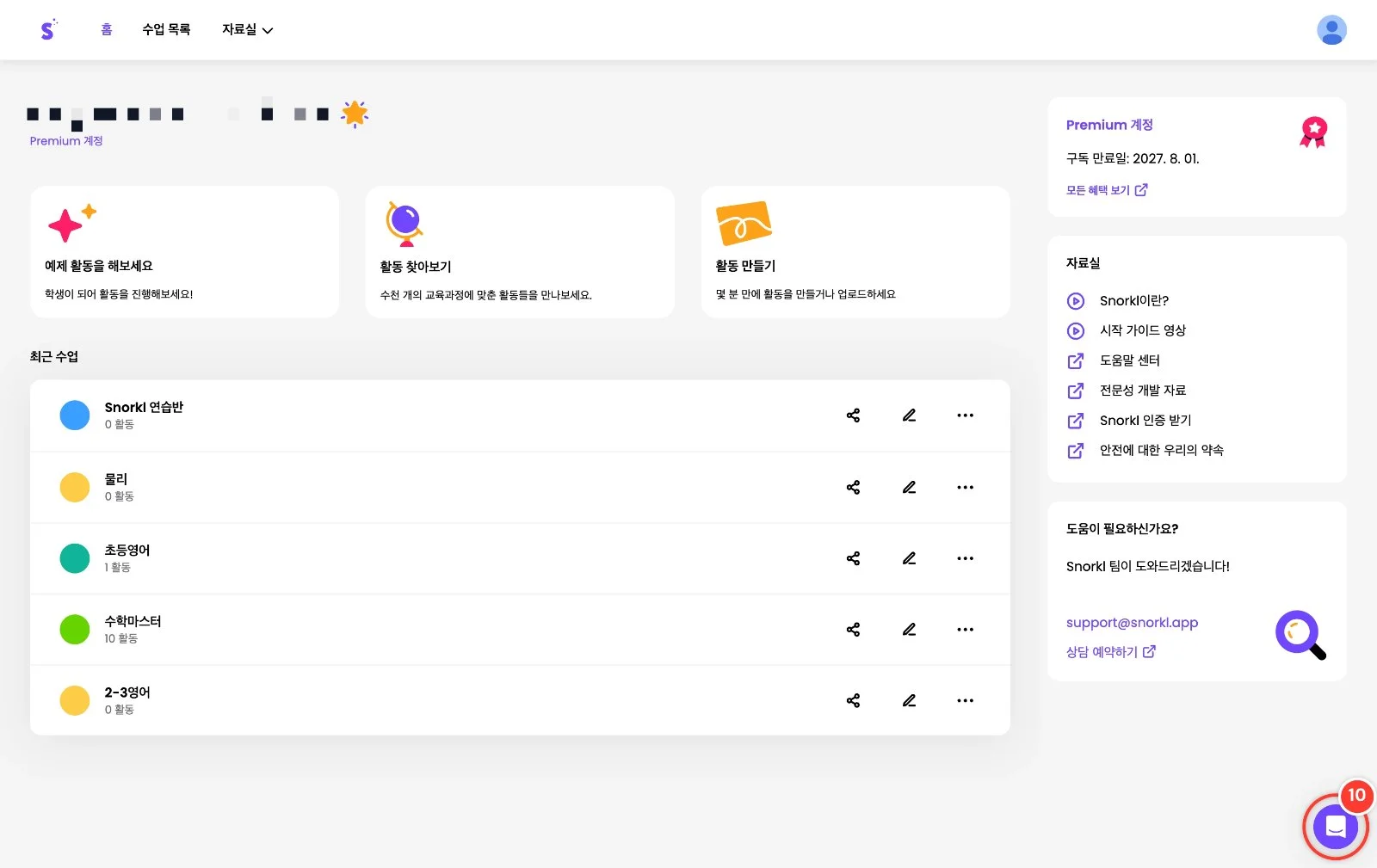The width and height of the screenshot is (1377, 868).
Task: Click the support@snorkl.app email link
Action: pos(1132,622)
